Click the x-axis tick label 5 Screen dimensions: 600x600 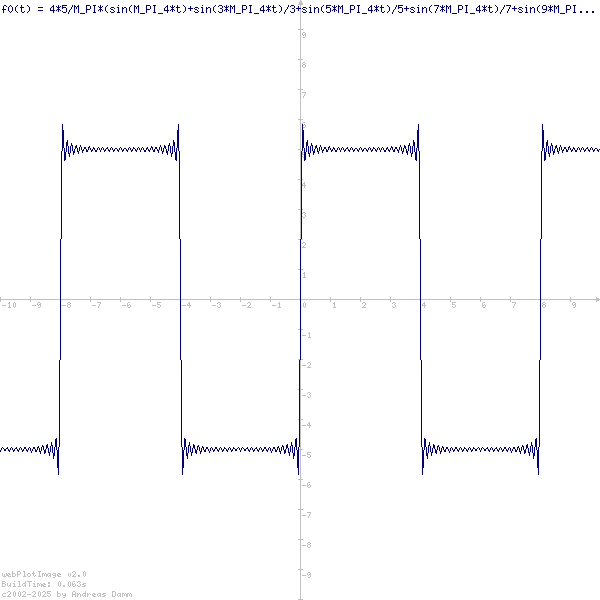click(x=454, y=305)
